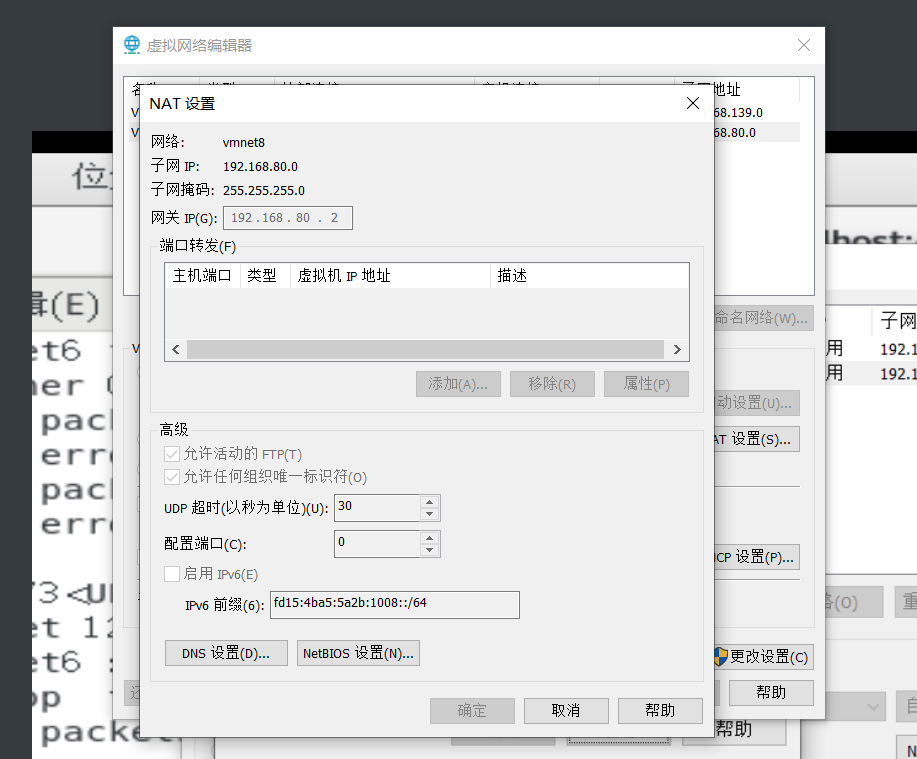
Task: Click the 移除 button
Action: 552,383
